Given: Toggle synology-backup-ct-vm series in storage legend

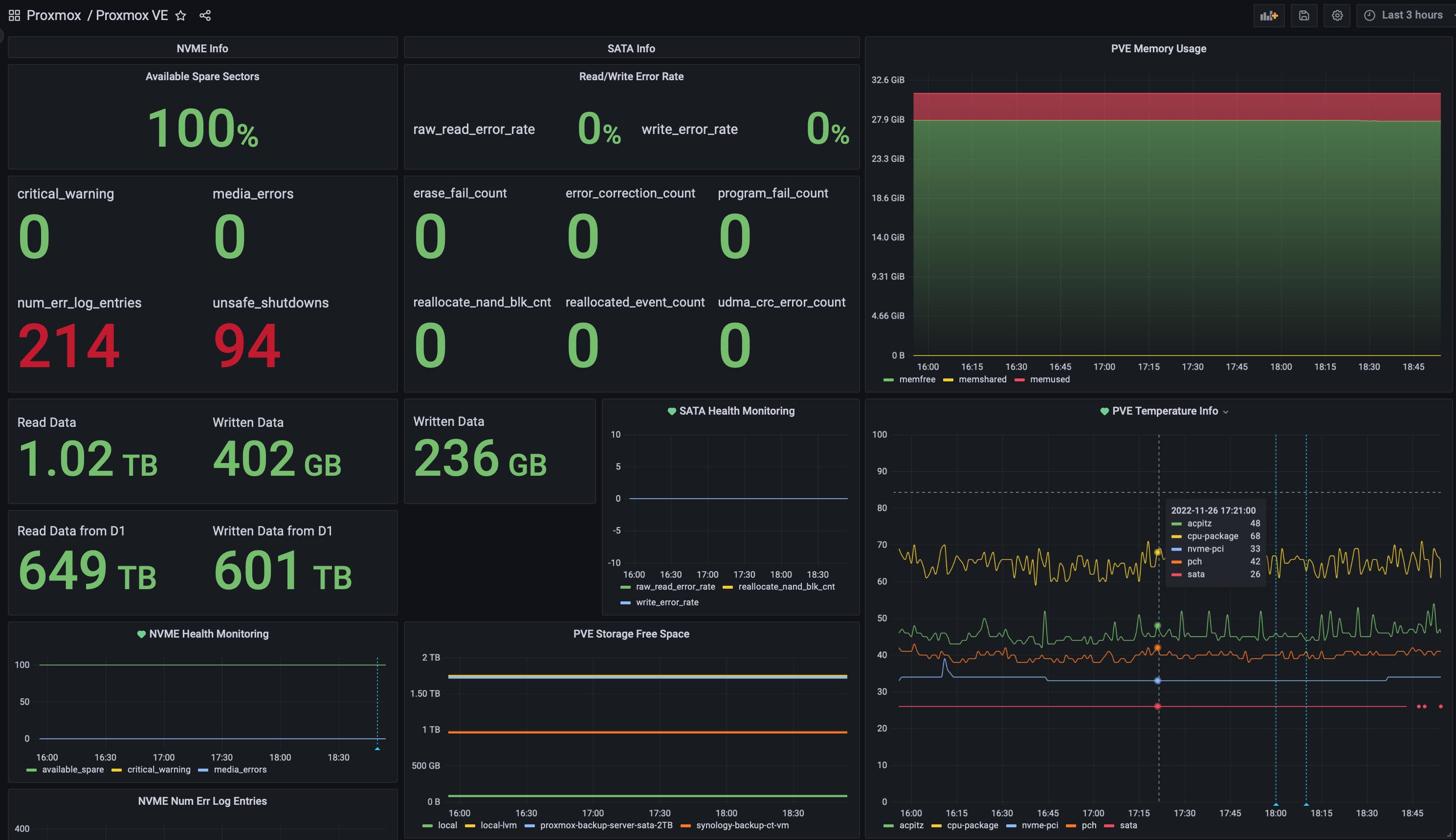Looking at the screenshot, I should point(742,826).
